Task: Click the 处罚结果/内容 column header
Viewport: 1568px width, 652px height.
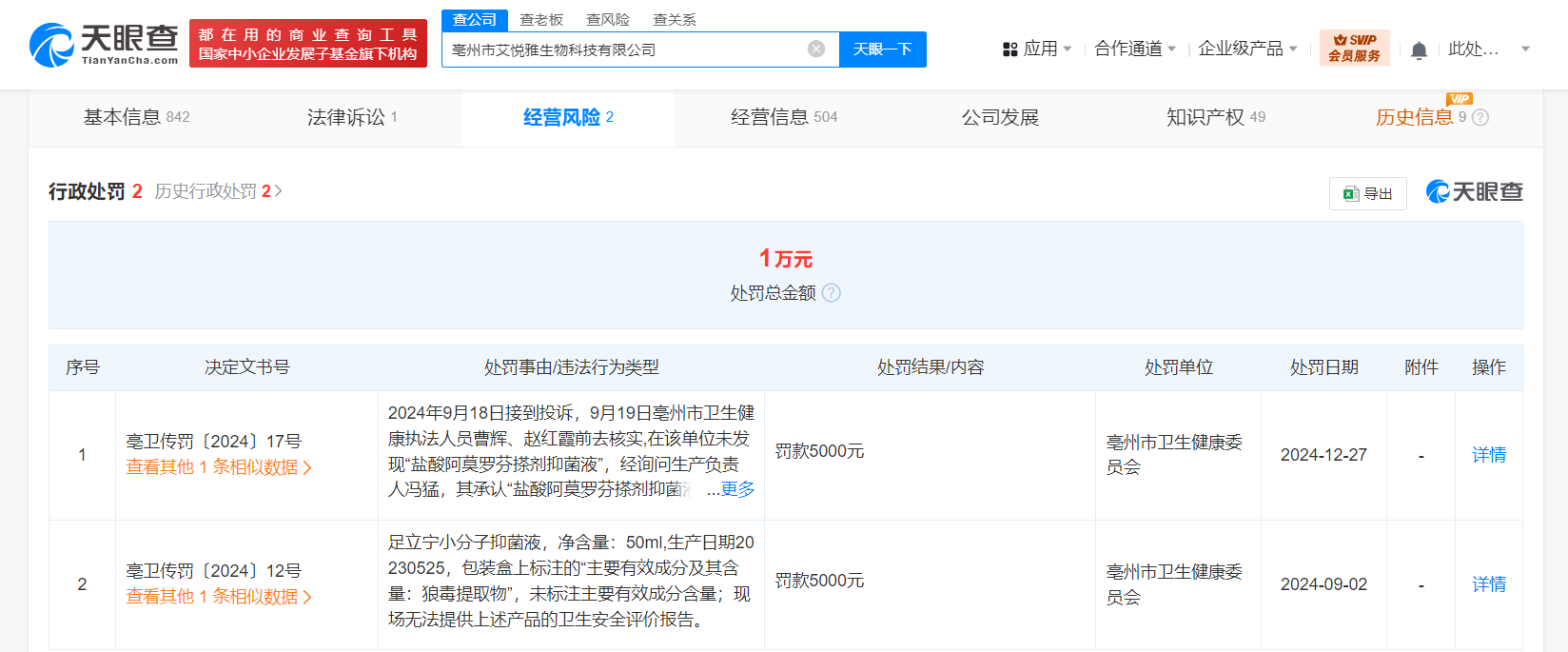Action: (x=931, y=367)
